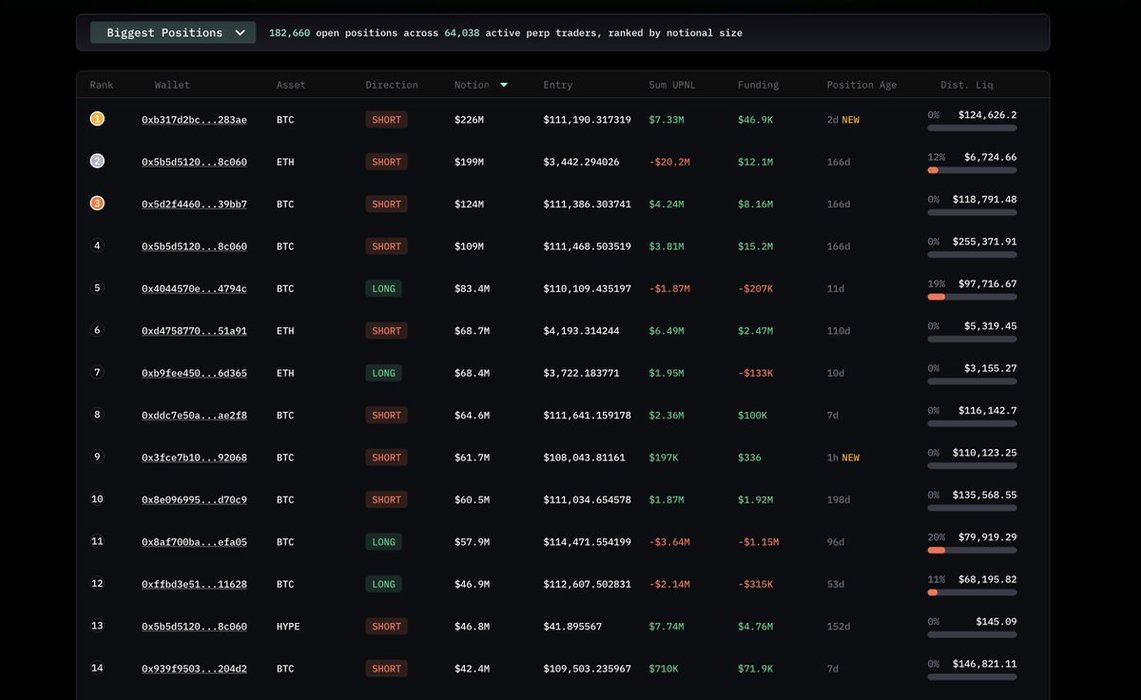
Task: Click the SHORT badge in the rank 1 row
Action: 386,120
